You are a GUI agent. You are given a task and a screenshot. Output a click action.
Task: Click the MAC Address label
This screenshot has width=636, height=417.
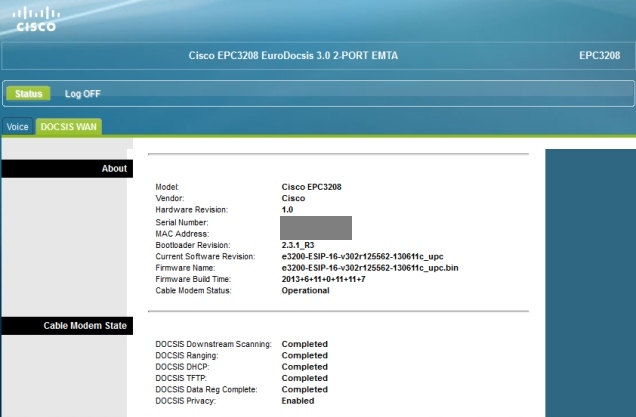[182, 234]
